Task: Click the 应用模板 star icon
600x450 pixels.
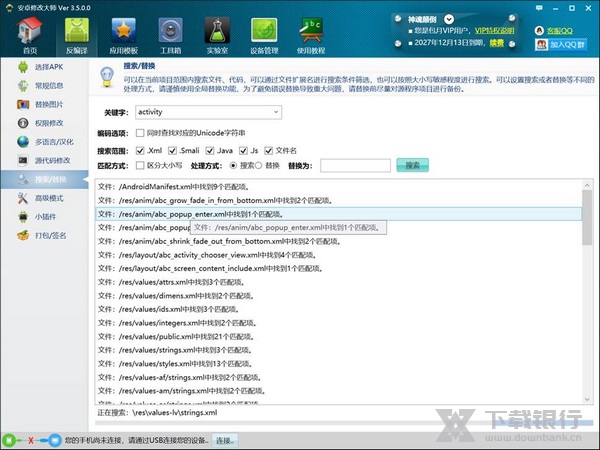Action: pos(122,36)
